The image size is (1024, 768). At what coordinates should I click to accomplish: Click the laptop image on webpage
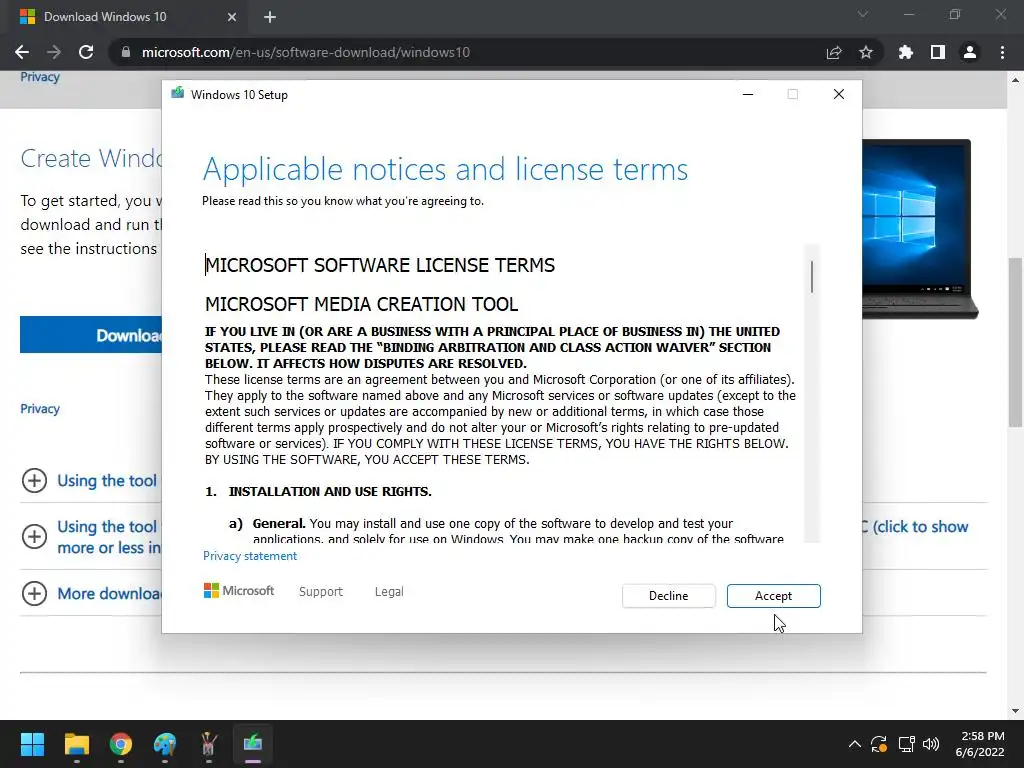(920, 229)
